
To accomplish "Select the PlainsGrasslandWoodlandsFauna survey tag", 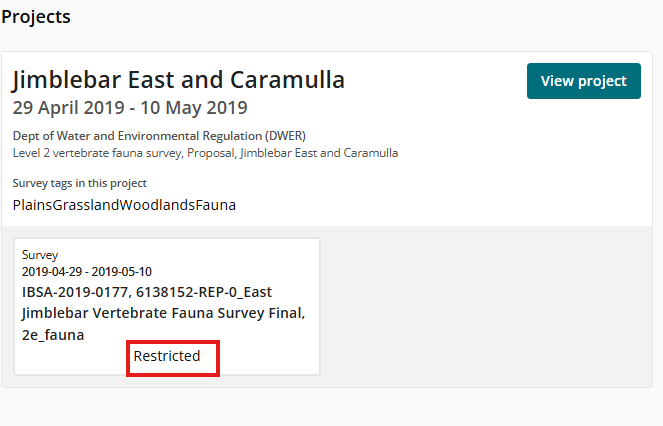I will click(x=124, y=205).
